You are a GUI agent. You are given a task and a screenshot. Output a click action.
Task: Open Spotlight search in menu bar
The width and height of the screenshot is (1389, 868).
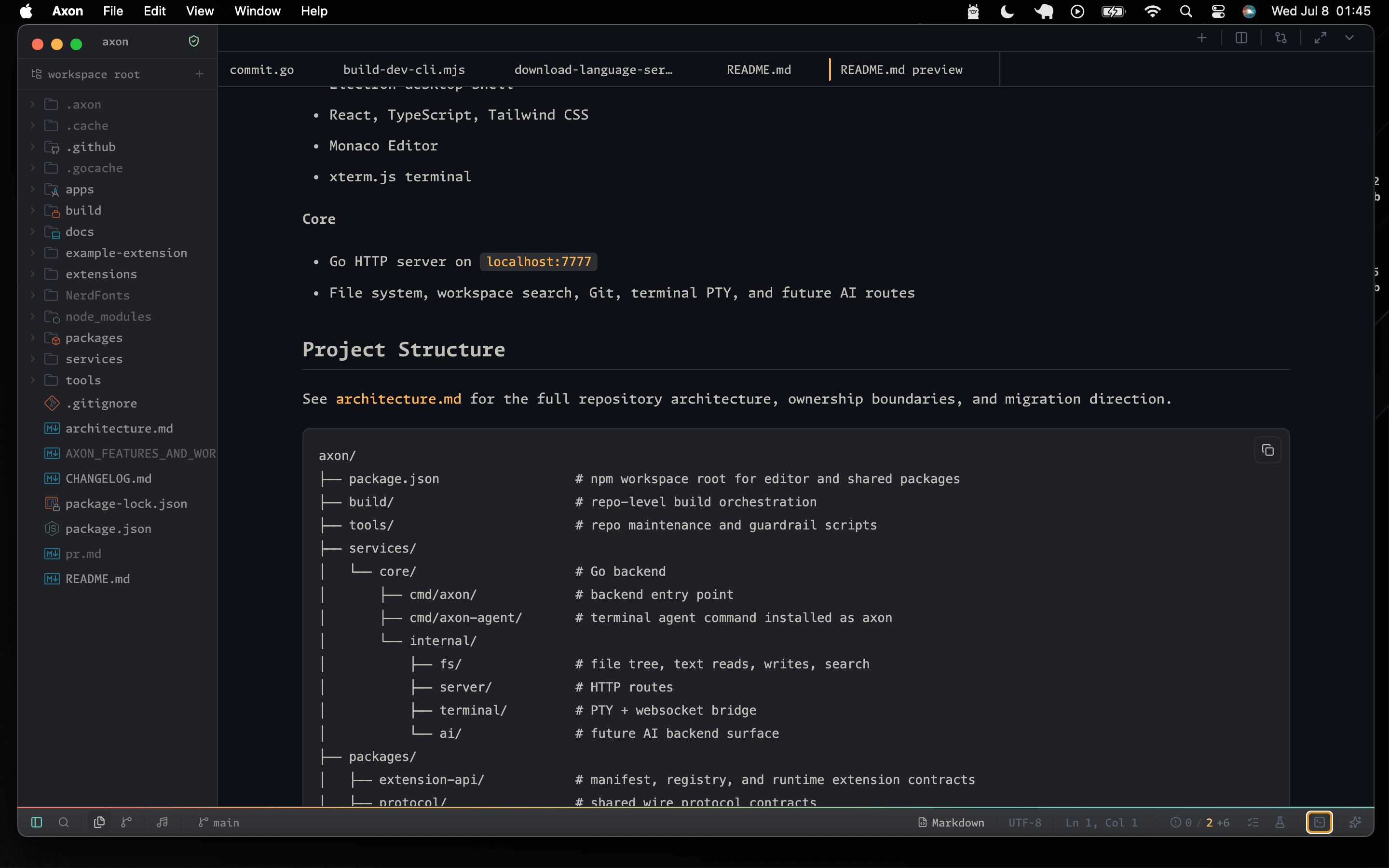pyautogui.click(x=1186, y=11)
